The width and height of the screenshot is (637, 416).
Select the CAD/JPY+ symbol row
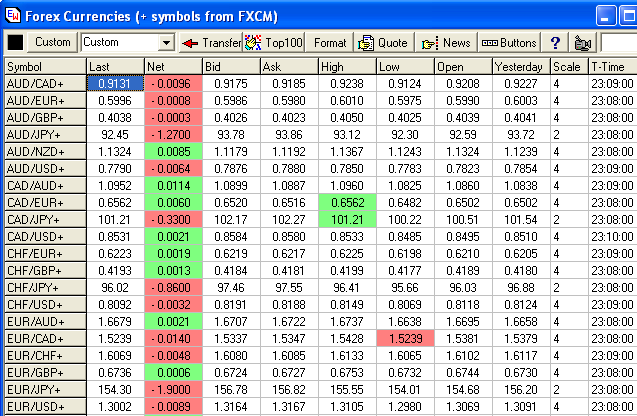tap(42, 218)
